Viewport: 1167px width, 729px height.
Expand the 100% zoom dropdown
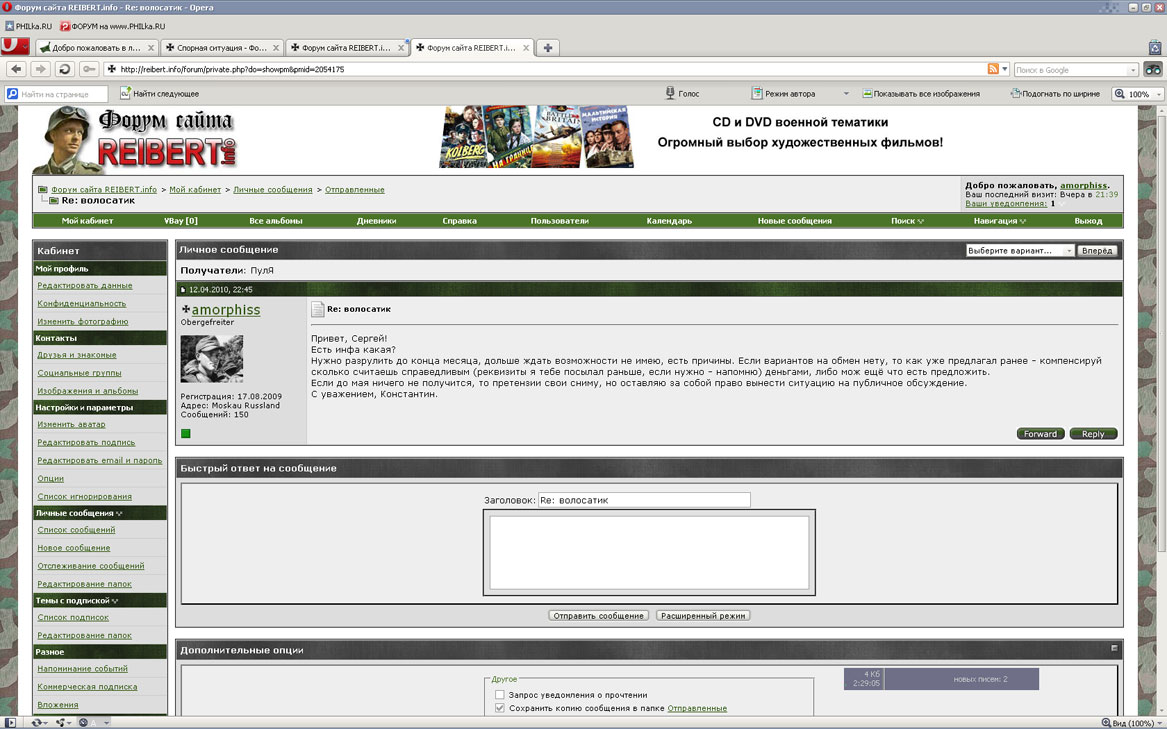point(1159,94)
